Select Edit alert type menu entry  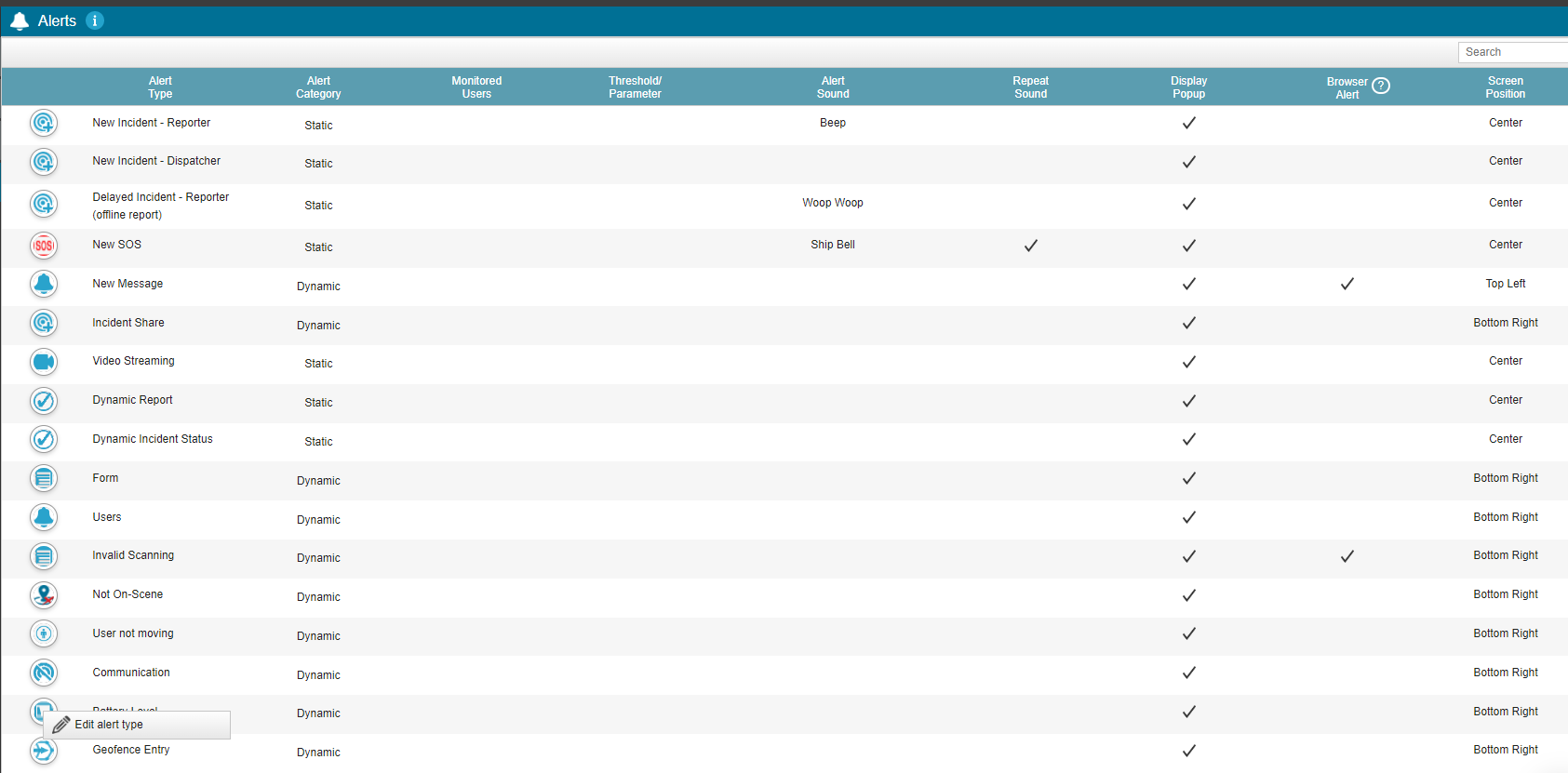tap(137, 725)
